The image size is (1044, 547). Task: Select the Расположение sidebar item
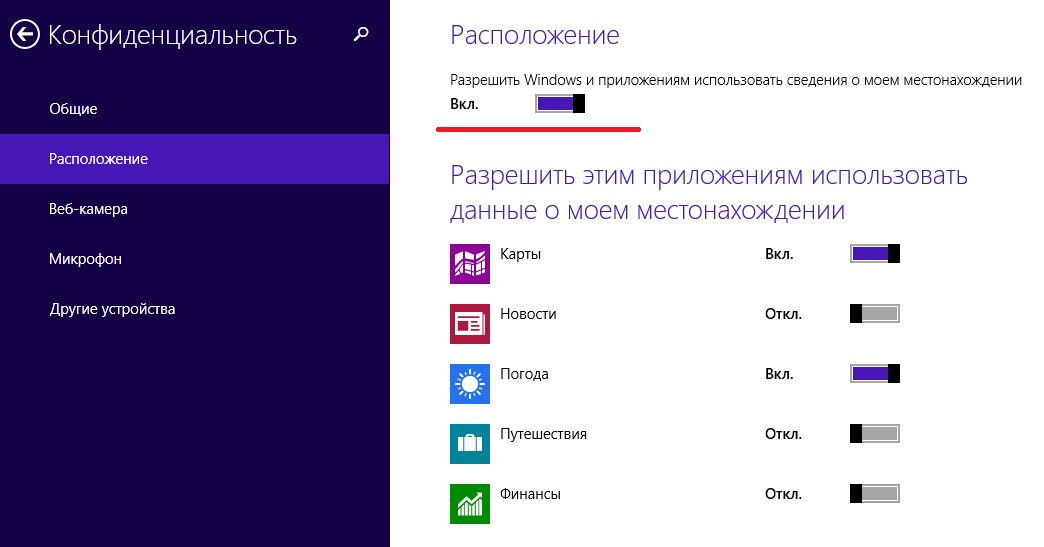click(194, 158)
